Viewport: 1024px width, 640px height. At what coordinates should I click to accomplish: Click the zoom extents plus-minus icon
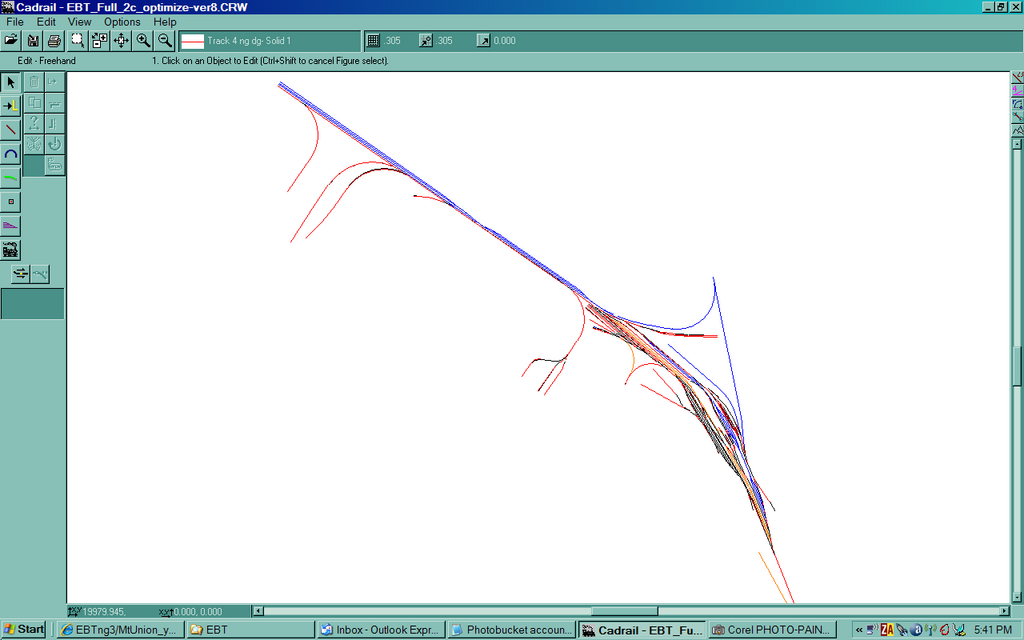coord(100,40)
